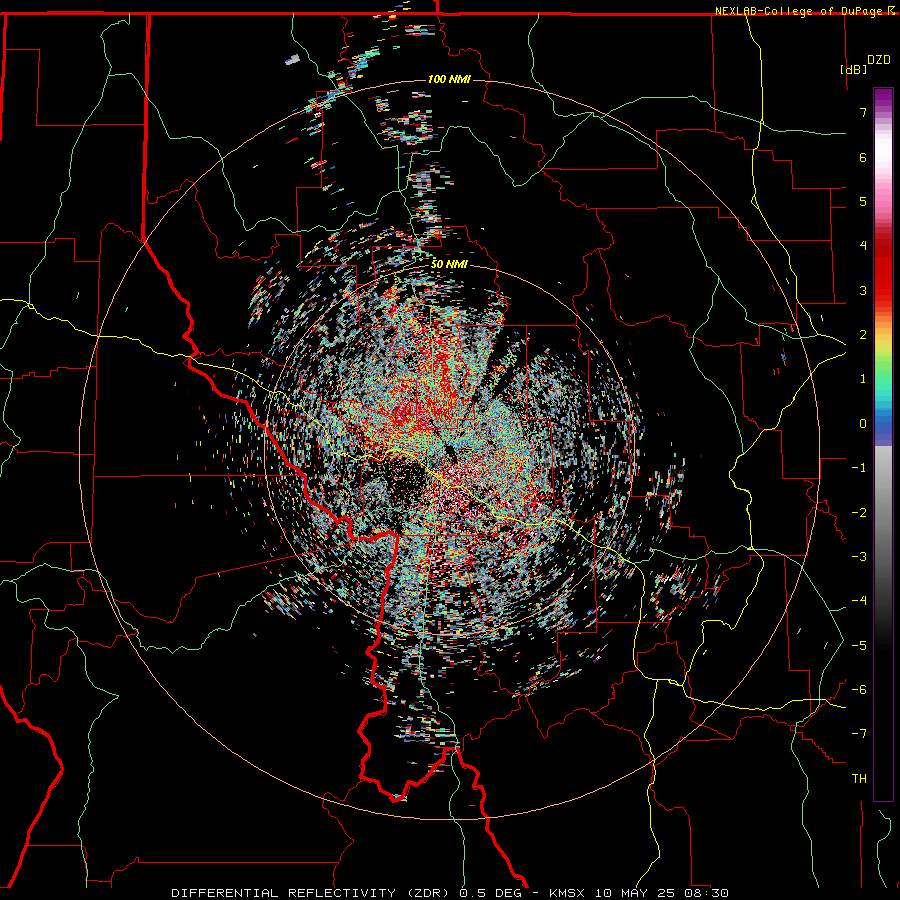This screenshot has width=900, height=900.
Task: Select the 0 legend value
Action: (863, 424)
